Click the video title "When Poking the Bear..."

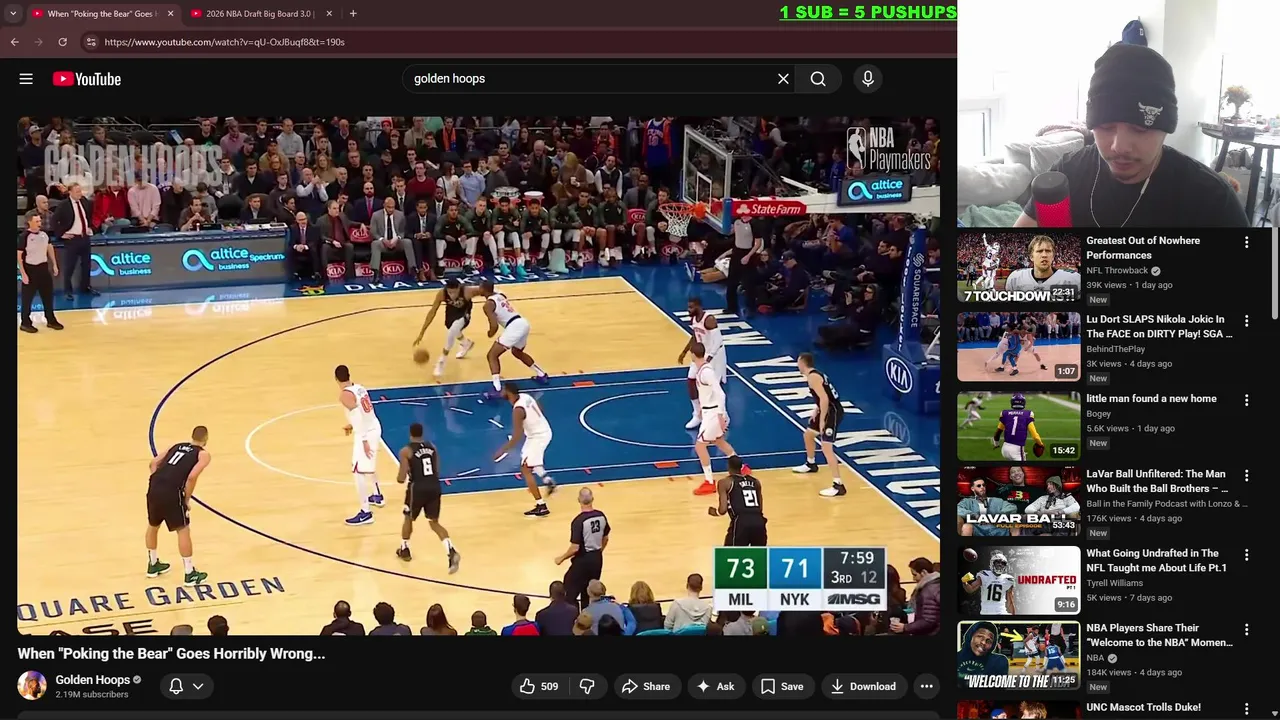pyautogui.click(x=171, y=654)
